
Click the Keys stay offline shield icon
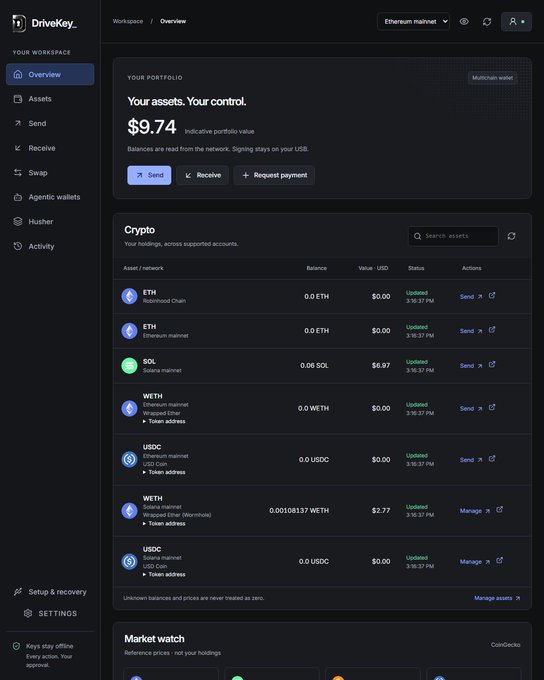(16, 646)
